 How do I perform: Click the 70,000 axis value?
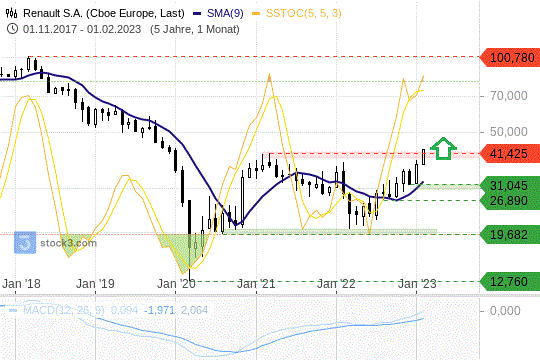point(508,95)
